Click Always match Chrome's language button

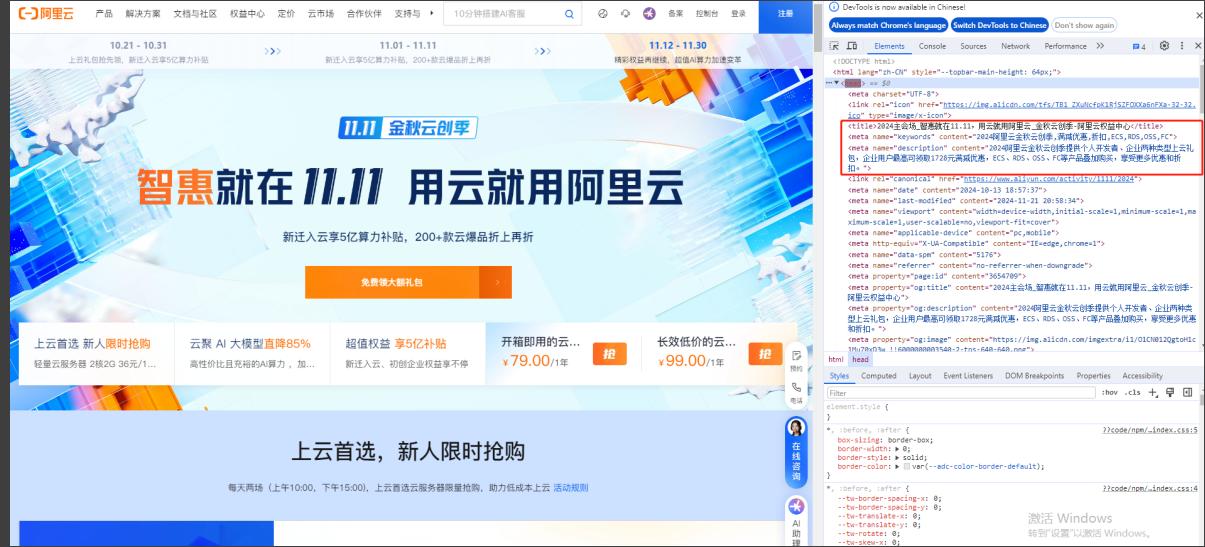tap(888, 25)
